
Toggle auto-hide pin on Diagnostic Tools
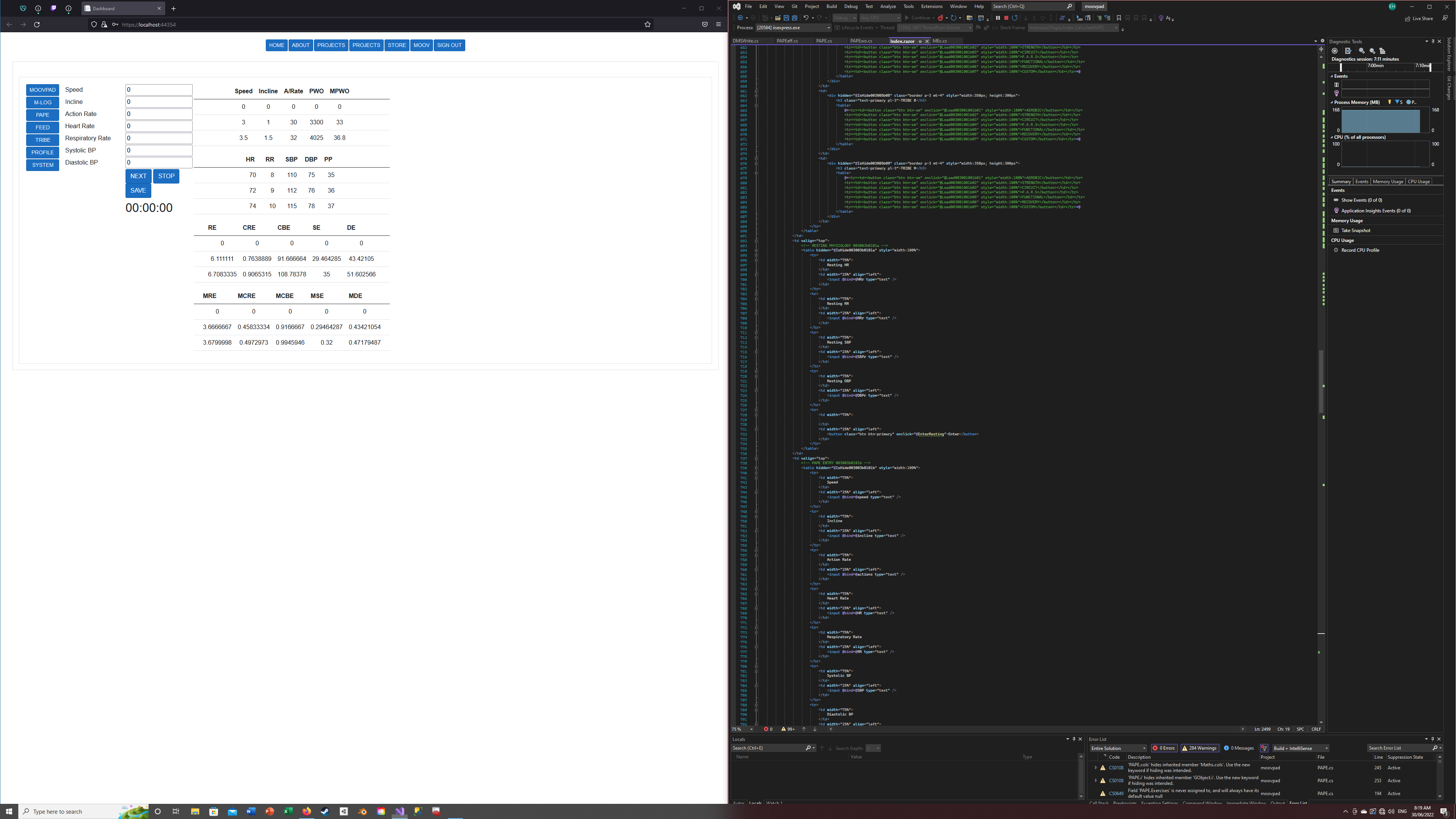[1433, 41]
